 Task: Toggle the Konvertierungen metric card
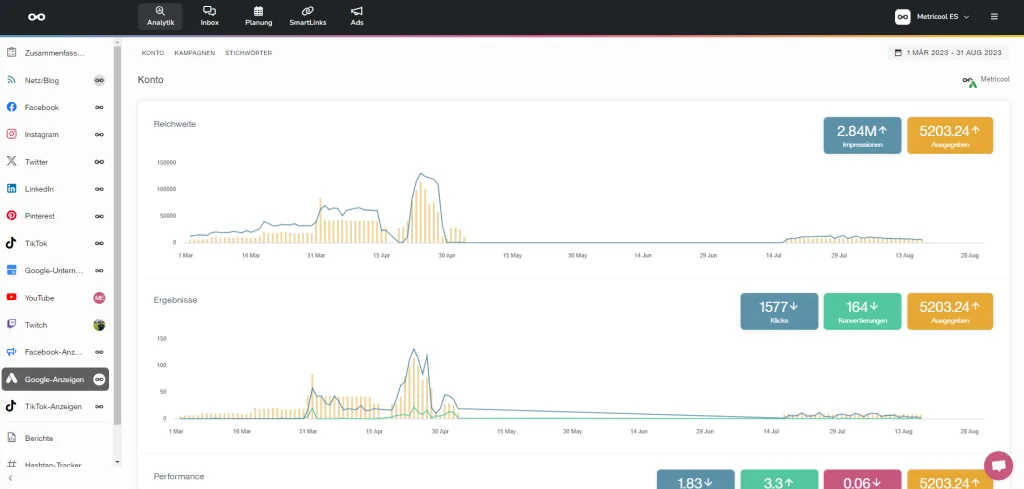coord(862,311)
